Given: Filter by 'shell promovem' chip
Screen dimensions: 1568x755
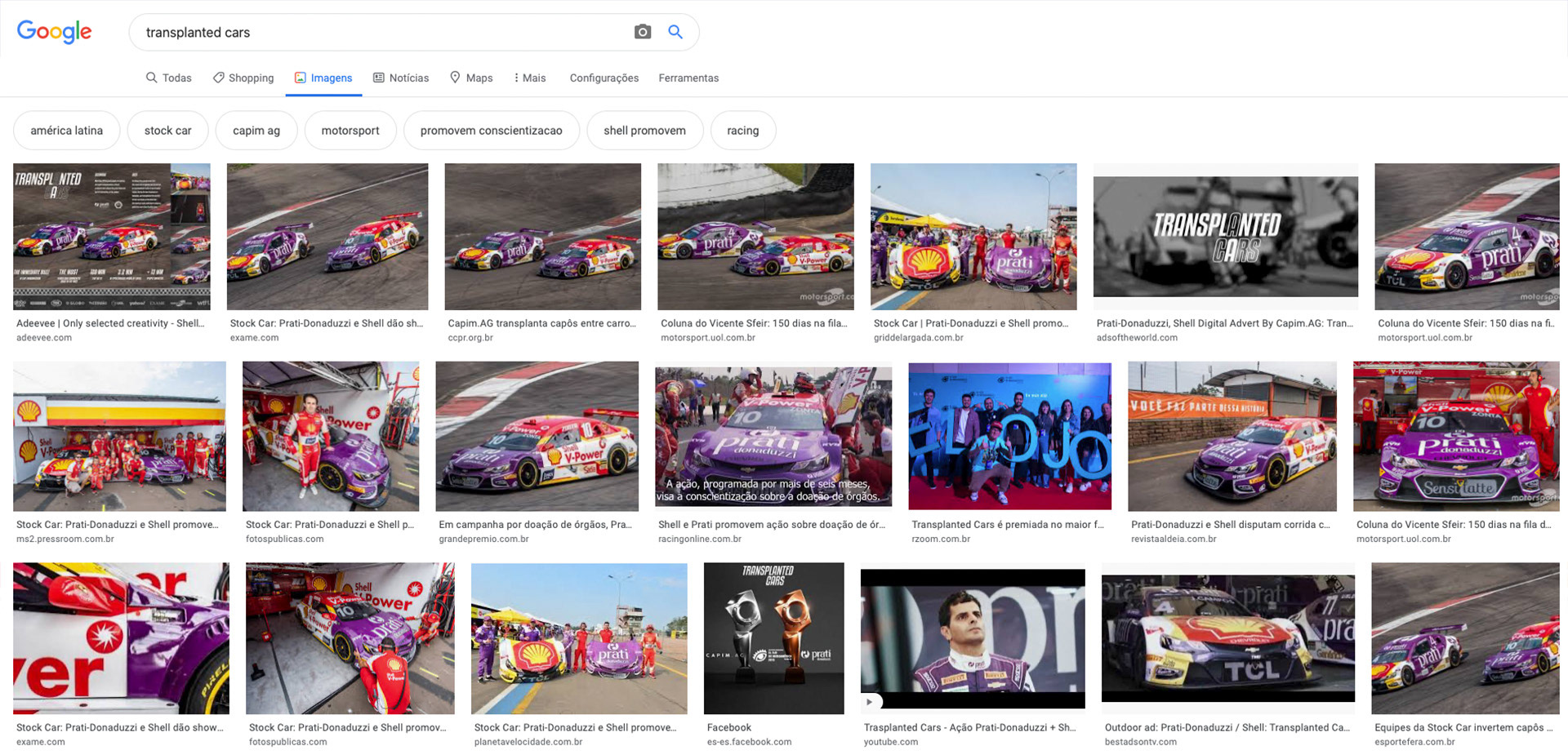Looking at the screenshot, I should click(x=645, y=131).
